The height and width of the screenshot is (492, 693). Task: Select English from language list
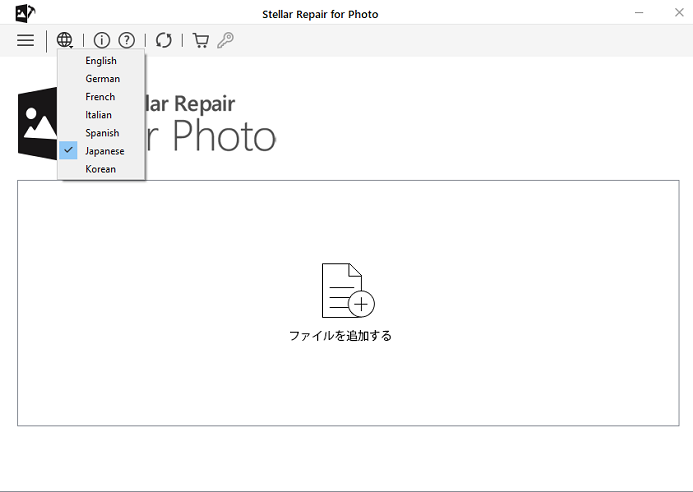(x=101, y=61)
